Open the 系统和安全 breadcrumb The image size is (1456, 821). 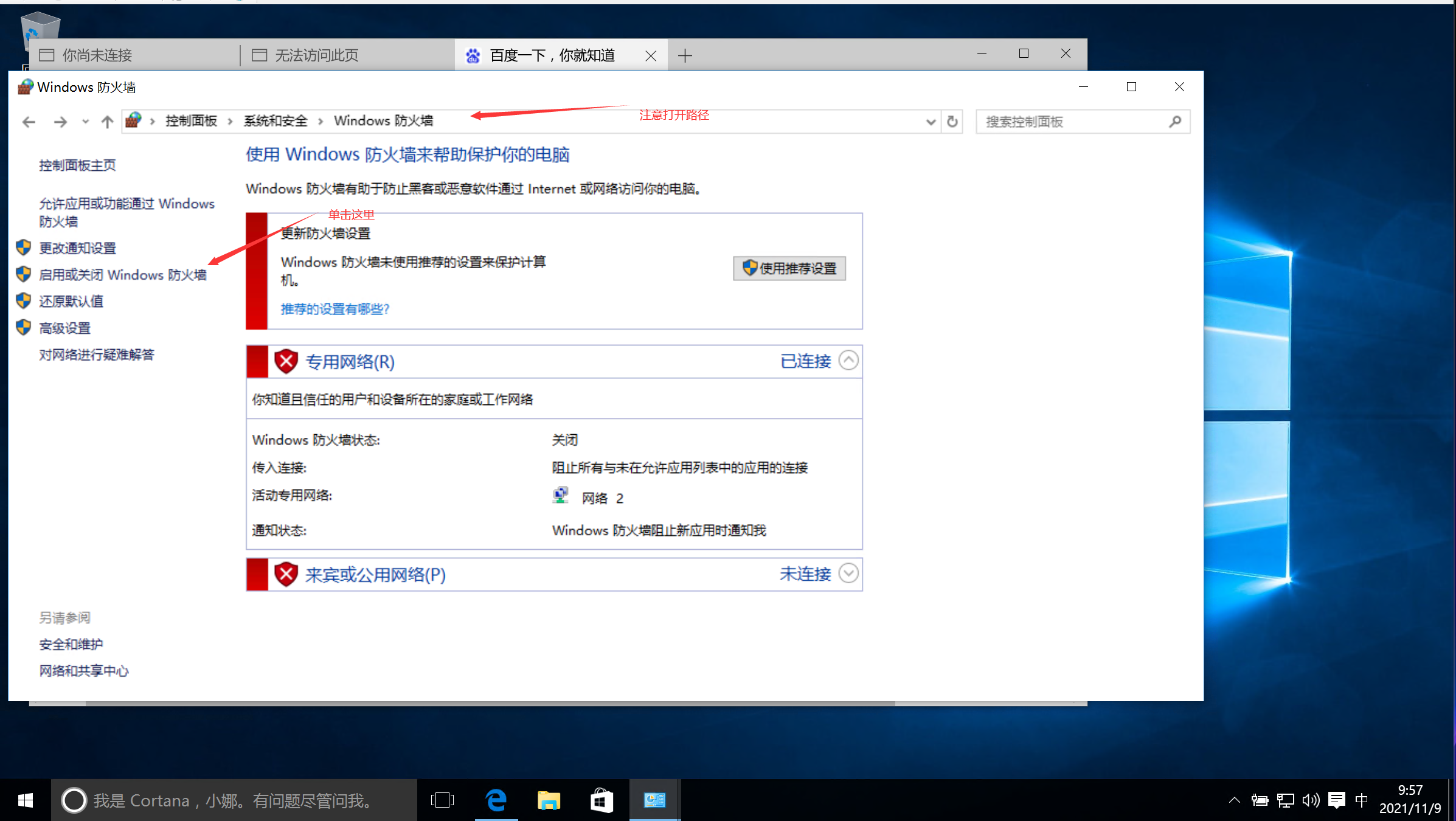point(276,121)
